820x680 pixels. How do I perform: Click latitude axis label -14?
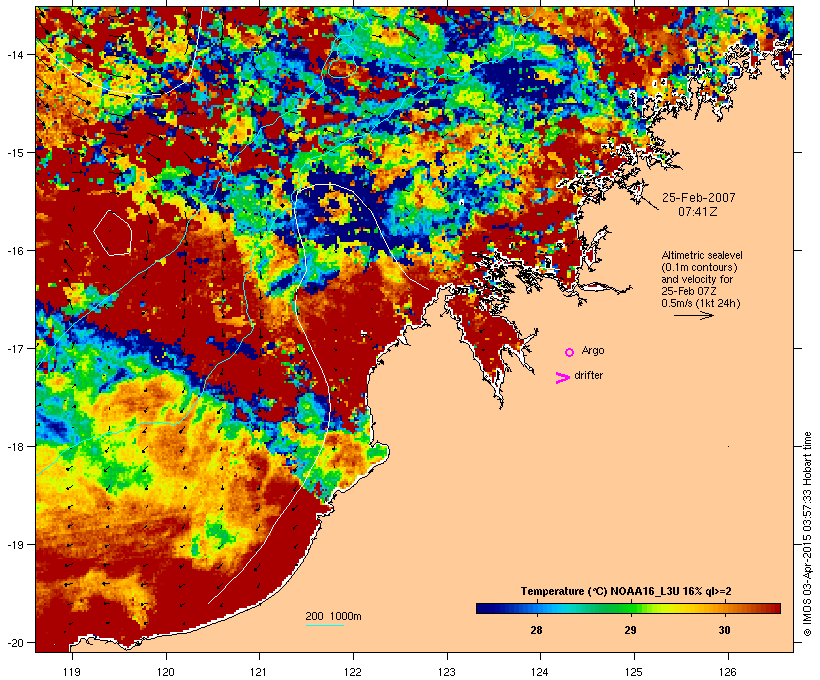tap(14, 54)
